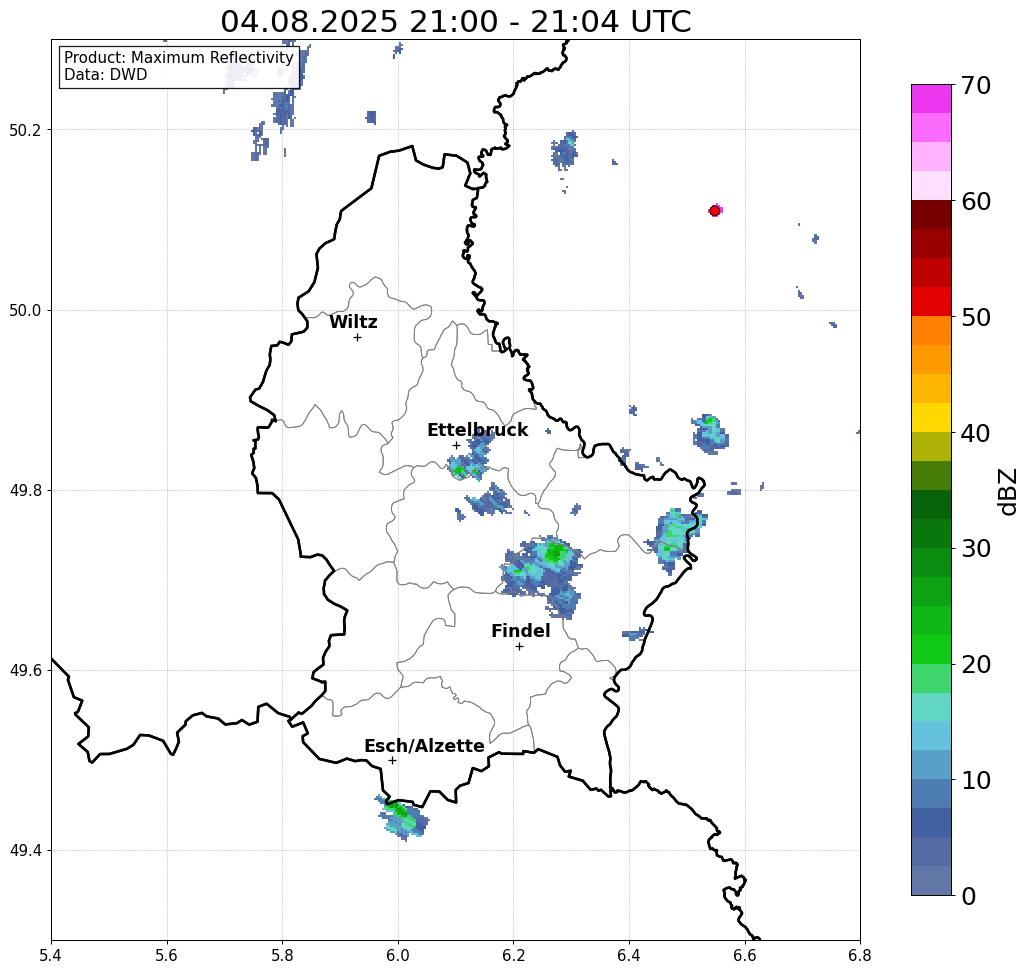This screenshot has width=1029, height=973.
Task: Click the longitude tick label '6.8'
Action: [860, 955]
